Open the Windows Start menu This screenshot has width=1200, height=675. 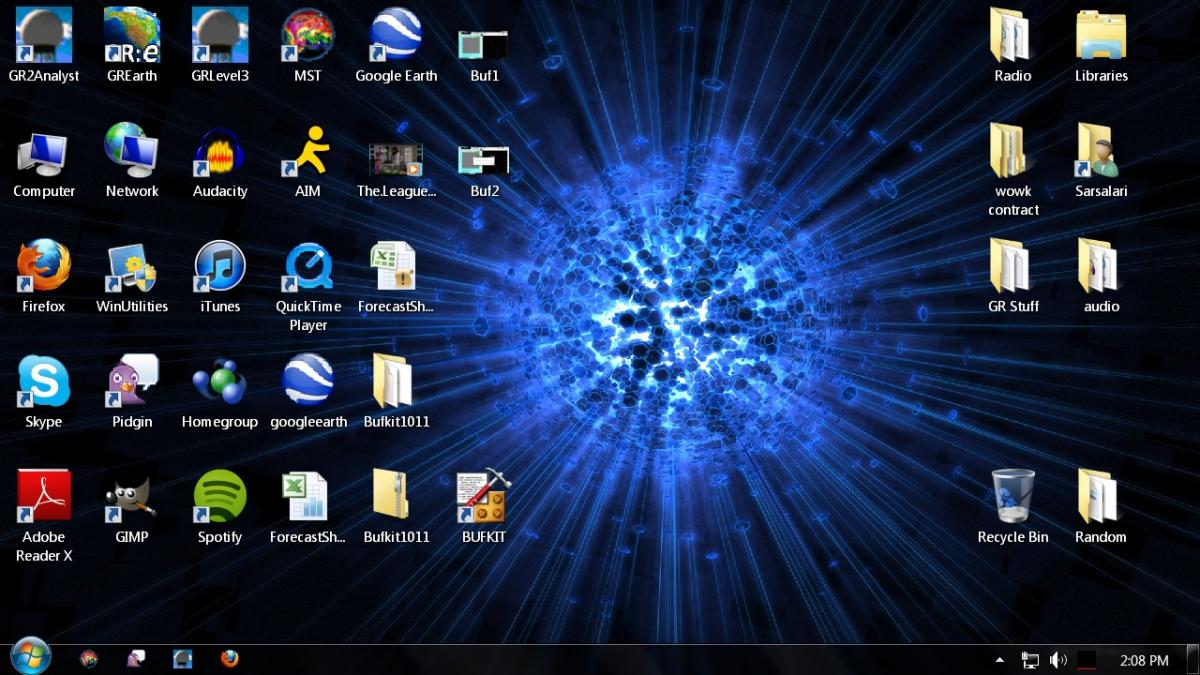point(29,657)
